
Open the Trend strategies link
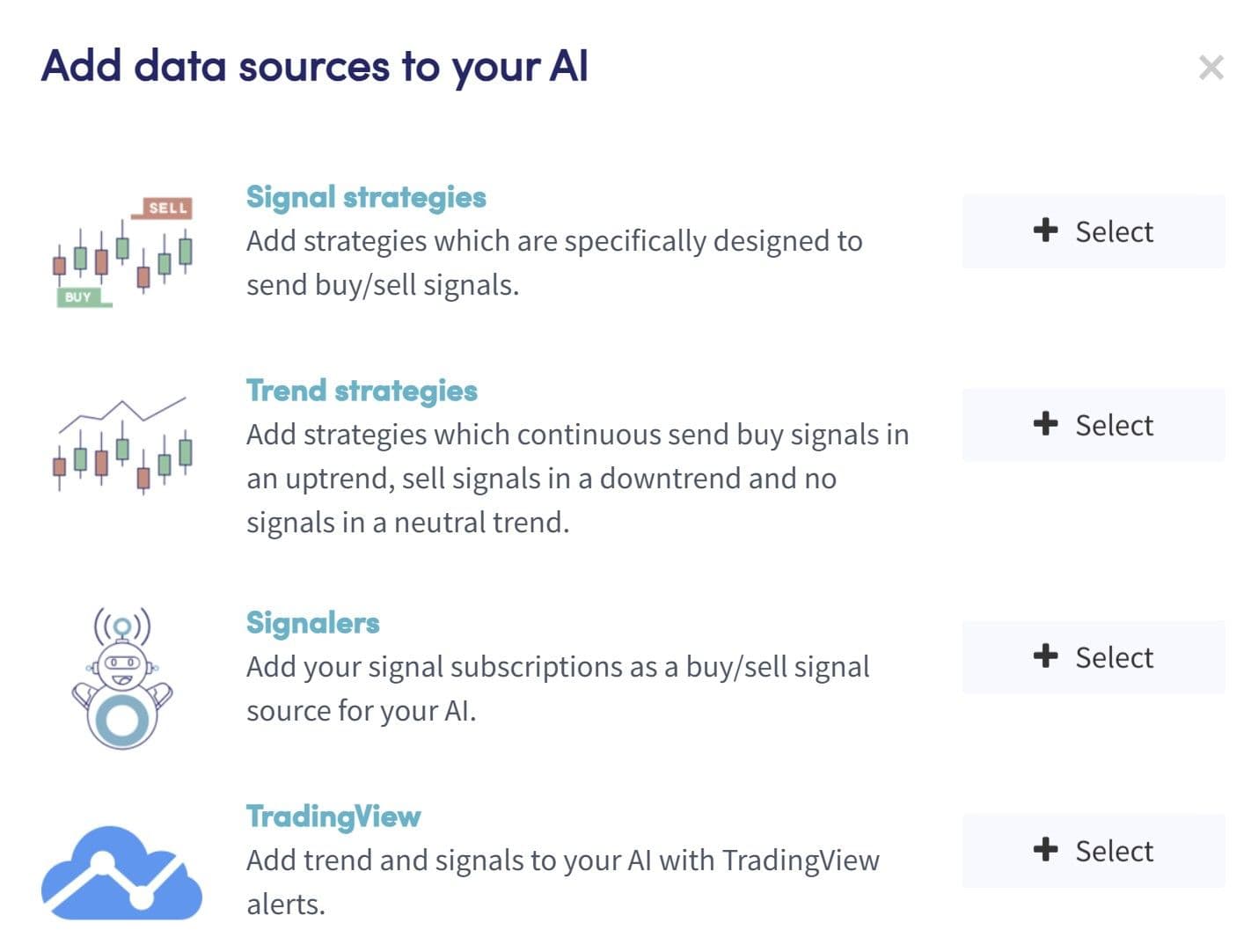pos(362,390)
